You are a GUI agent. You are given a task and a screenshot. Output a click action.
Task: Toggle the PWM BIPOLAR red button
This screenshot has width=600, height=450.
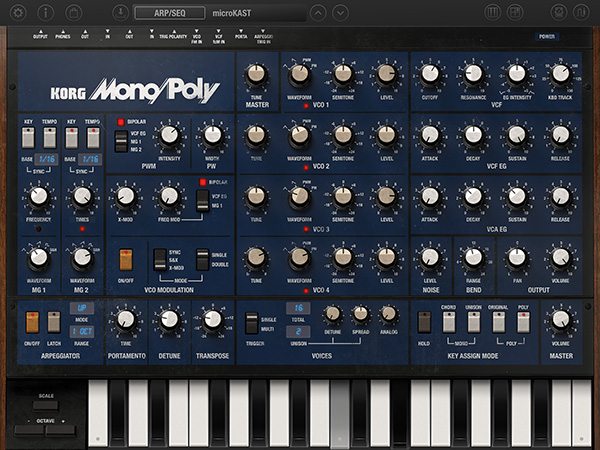[121, 122]
